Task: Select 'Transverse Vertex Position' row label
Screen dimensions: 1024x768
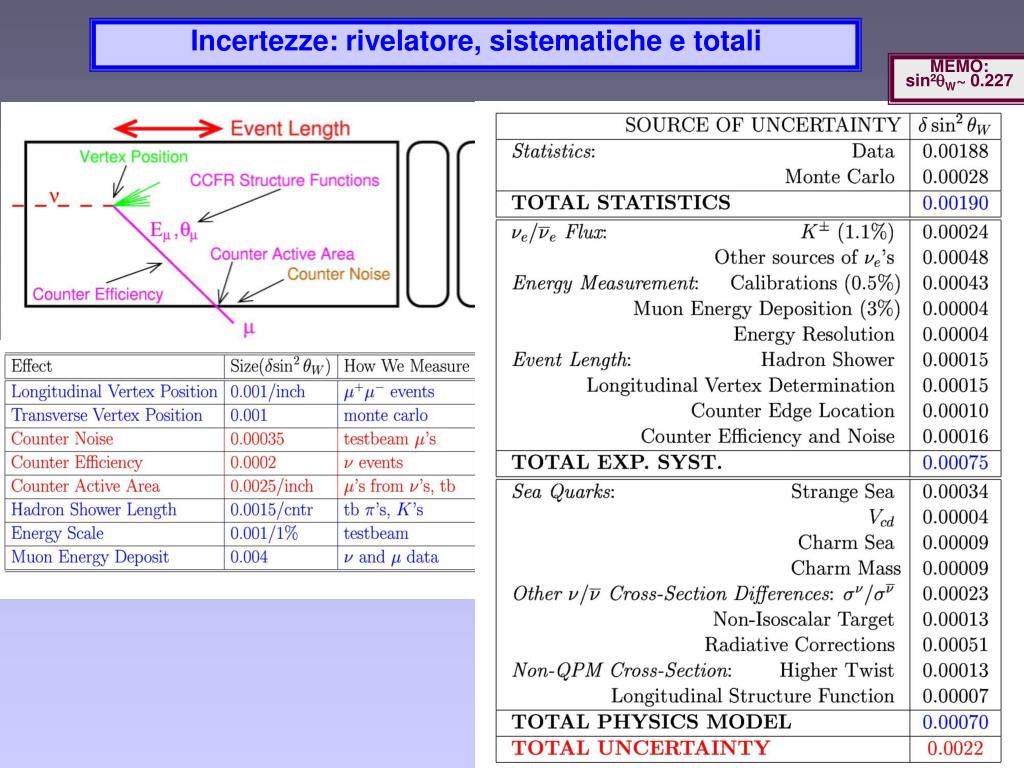Action: click(x=106, y=415)
